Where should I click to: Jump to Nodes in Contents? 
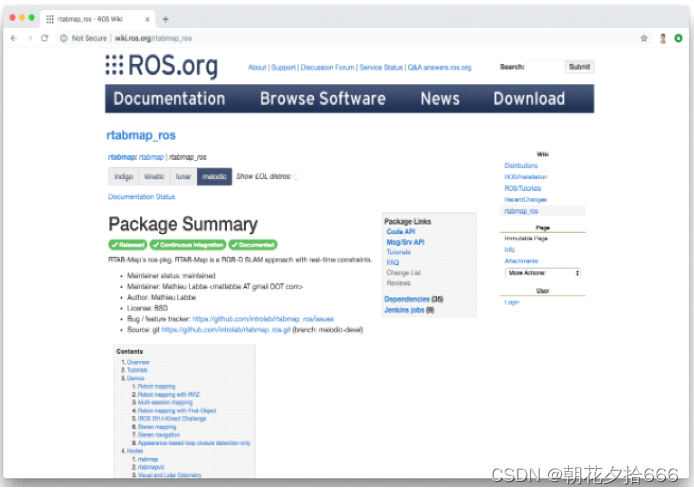135,451
